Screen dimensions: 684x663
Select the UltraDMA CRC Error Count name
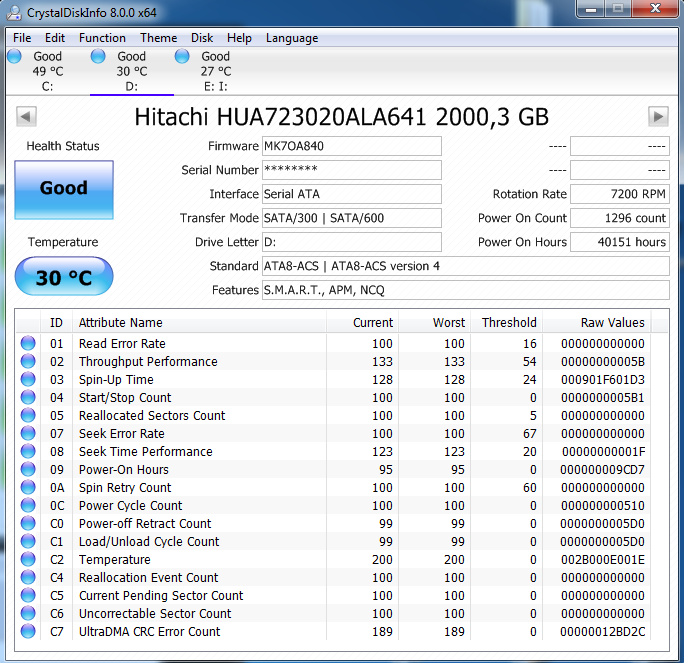coord(149,632)
